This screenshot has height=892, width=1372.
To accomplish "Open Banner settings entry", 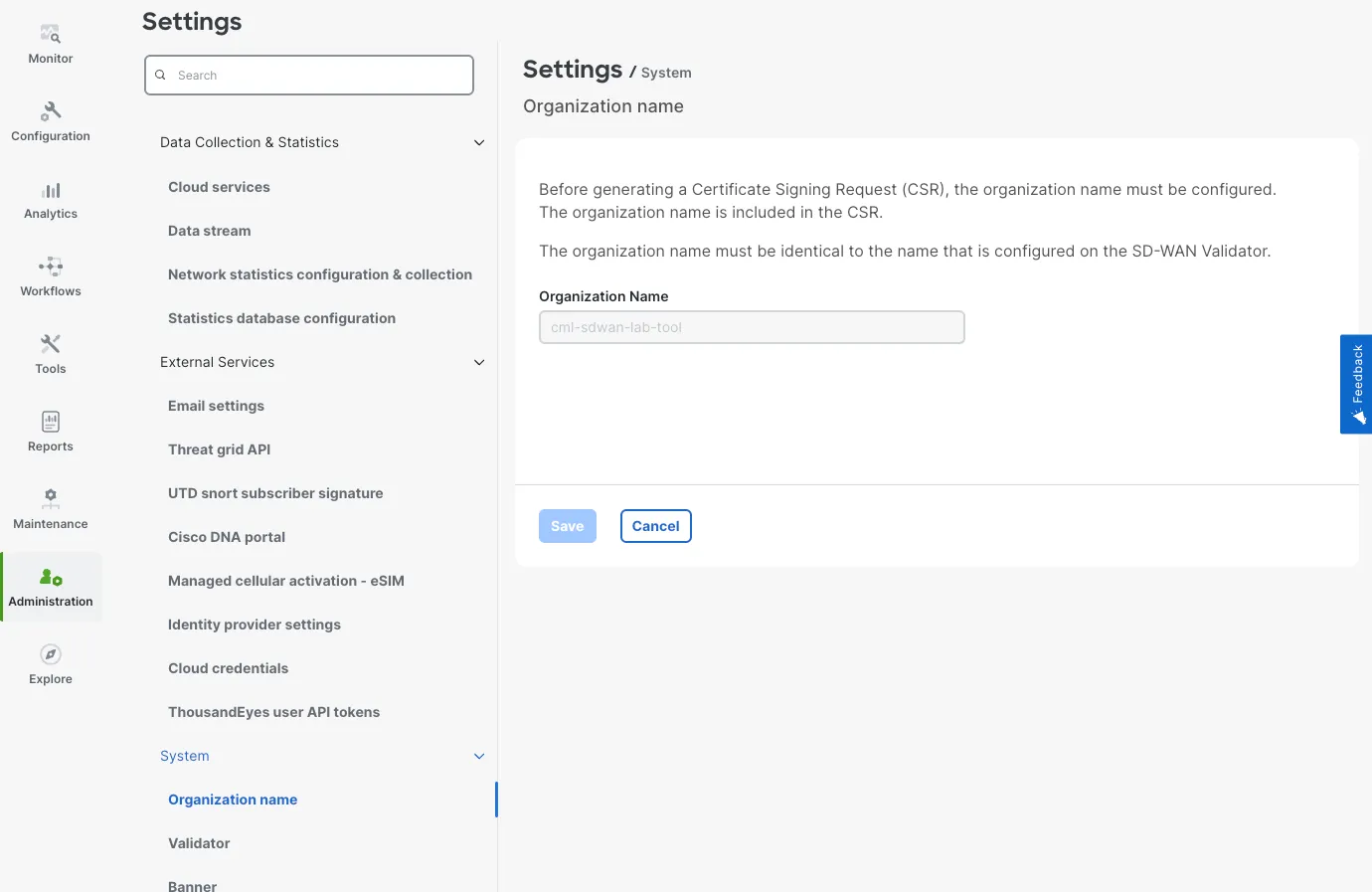I will (192, 885).
